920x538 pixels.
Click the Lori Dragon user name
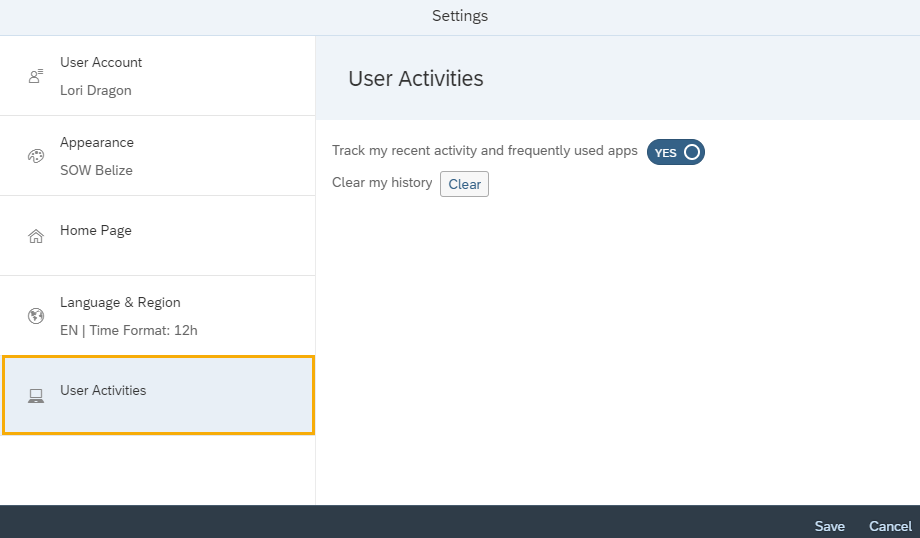[96, 90]
